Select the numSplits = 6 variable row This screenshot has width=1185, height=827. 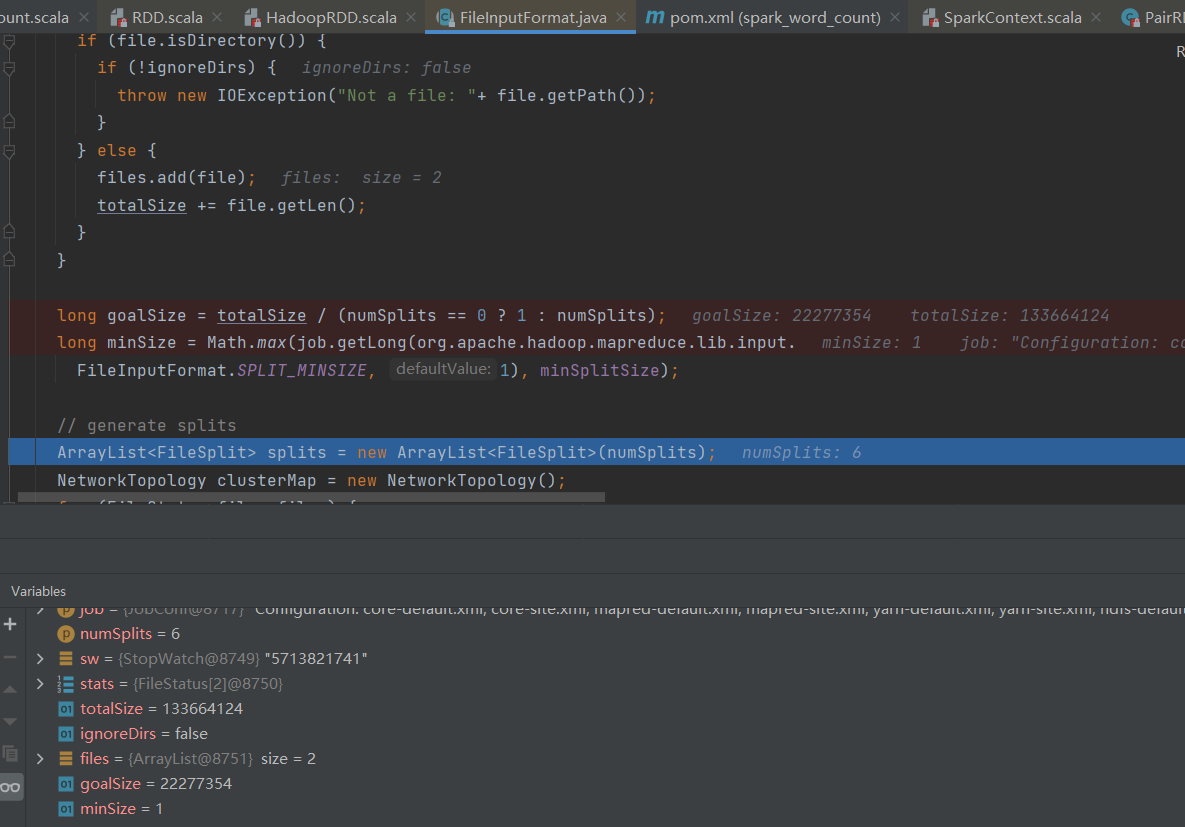(x=605, y=633)
